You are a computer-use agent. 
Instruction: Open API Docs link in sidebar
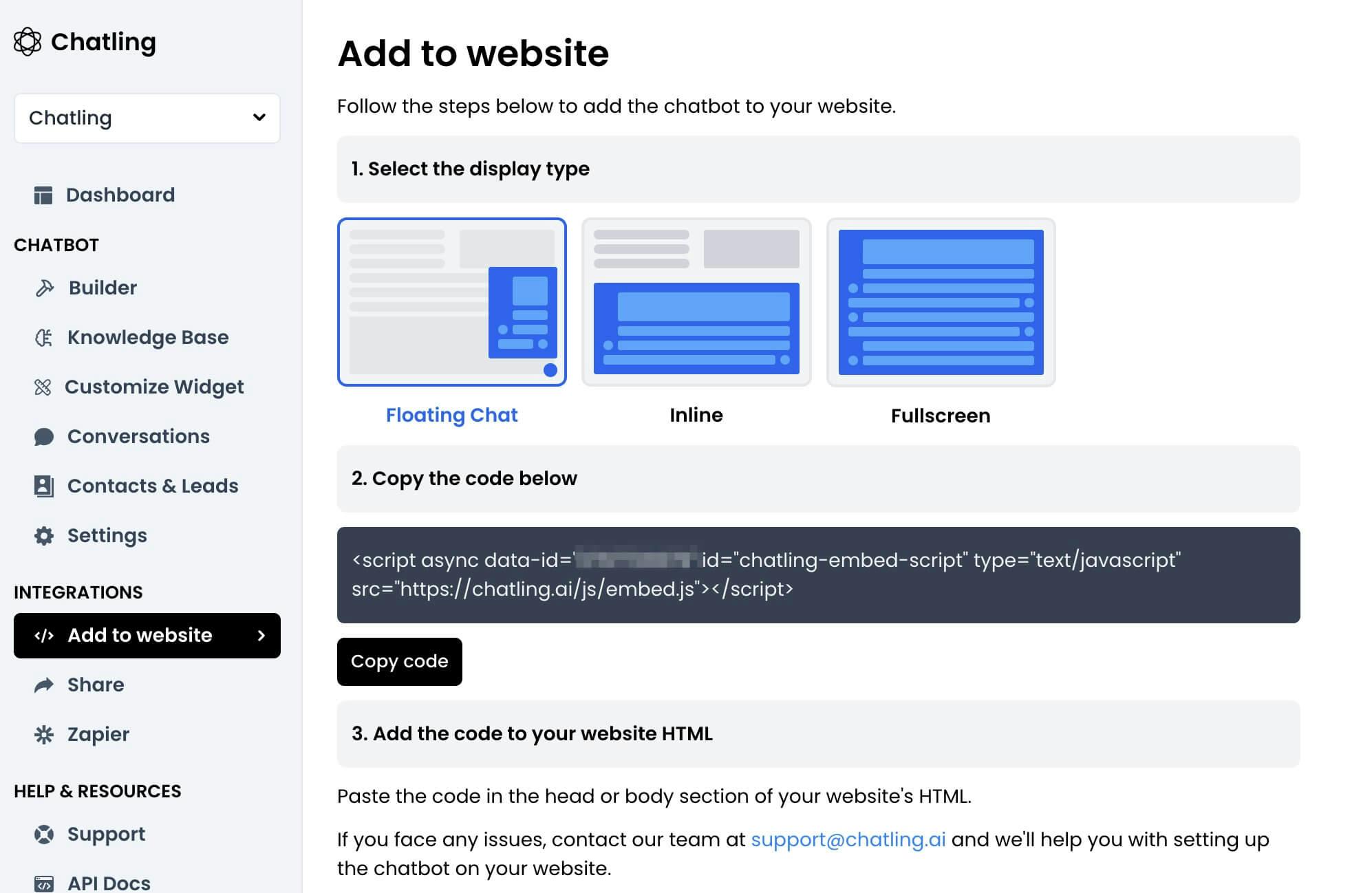click(109, 883)
